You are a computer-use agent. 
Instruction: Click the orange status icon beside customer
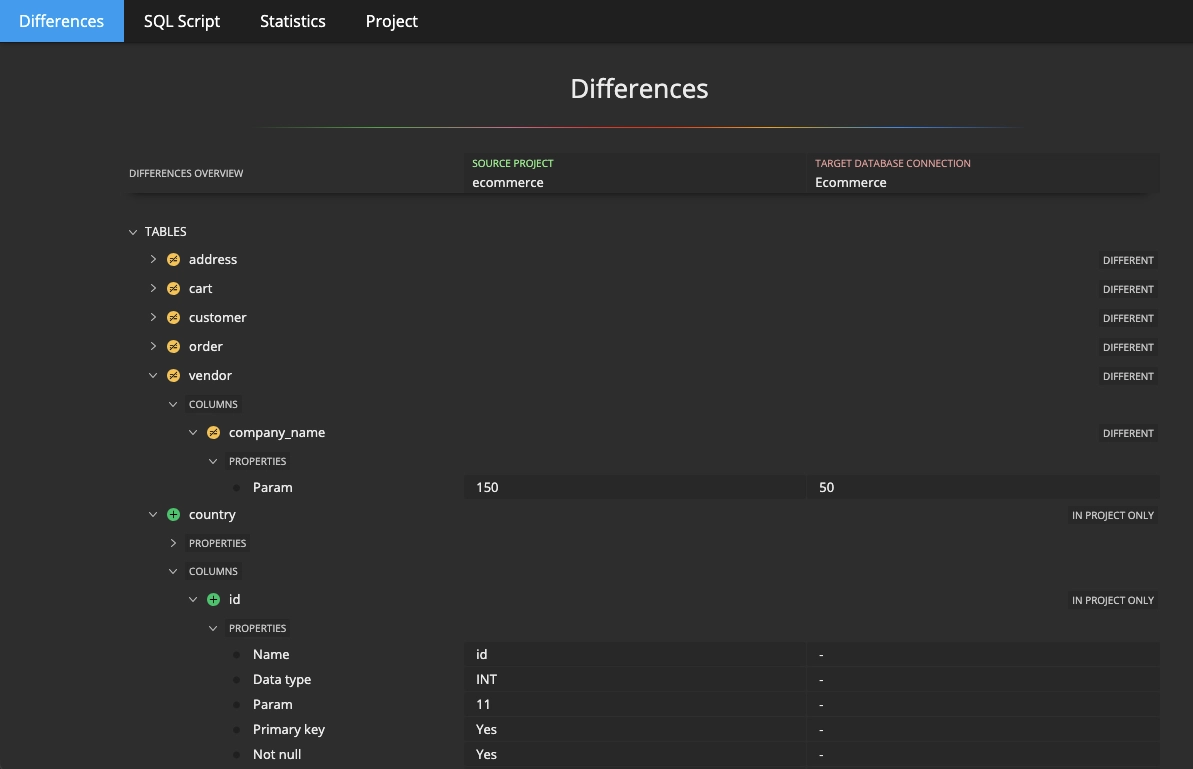coord(173,318)
